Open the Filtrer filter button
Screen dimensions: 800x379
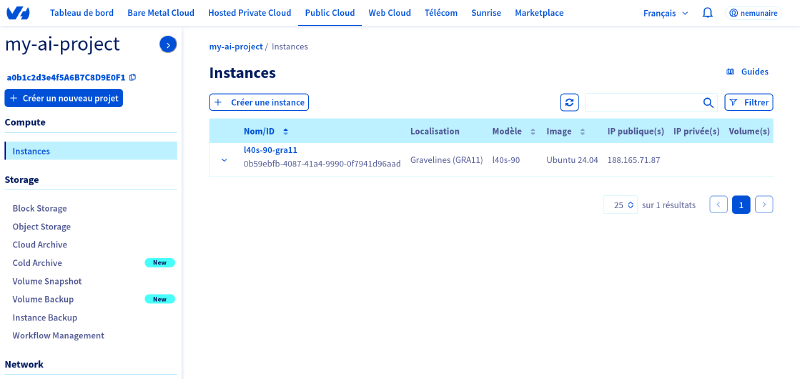[x=749, y=103]
